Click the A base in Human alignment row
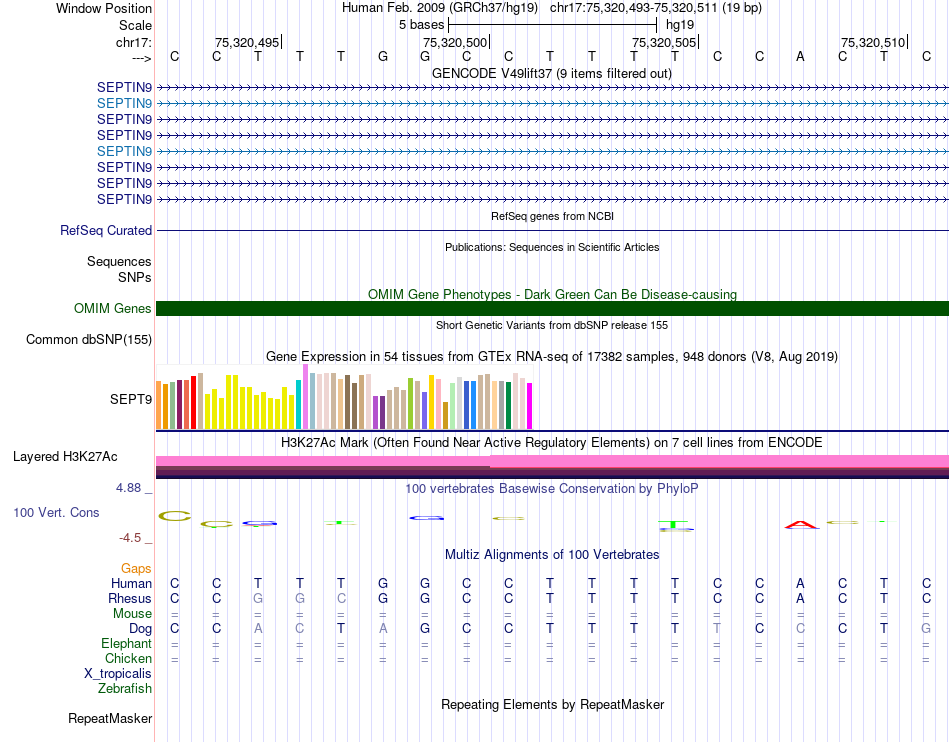The image size is (950, 742). (800, 583)
